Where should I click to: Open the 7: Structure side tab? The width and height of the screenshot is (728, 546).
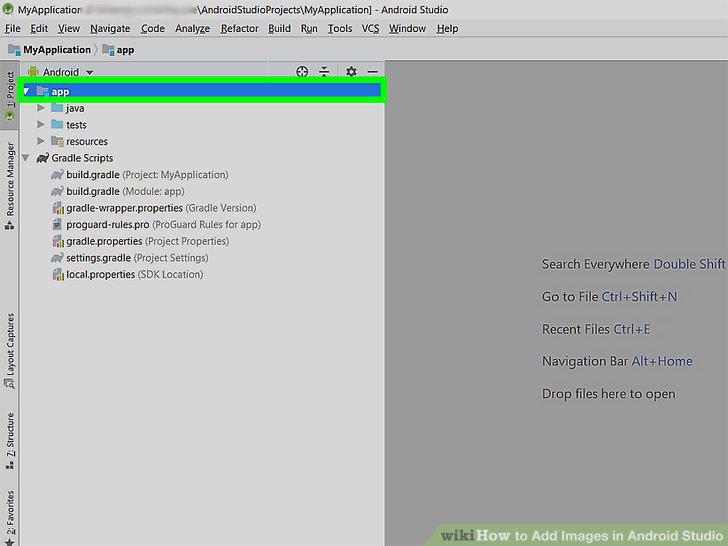point(9,441)
